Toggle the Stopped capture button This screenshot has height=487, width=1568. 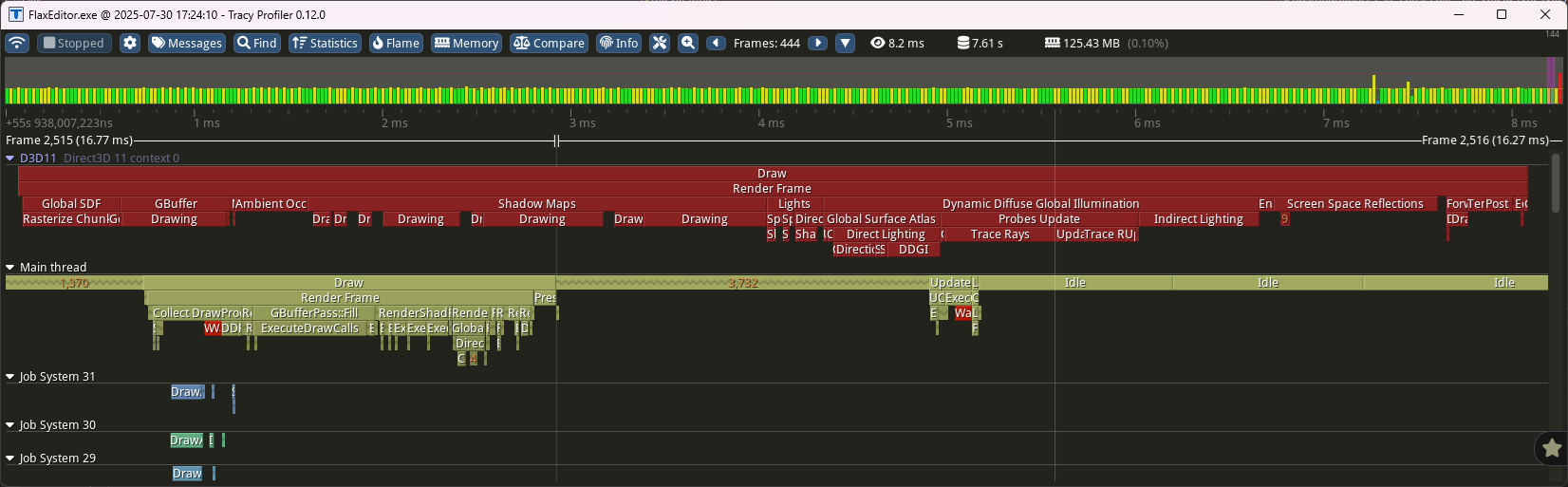point(74,43)
